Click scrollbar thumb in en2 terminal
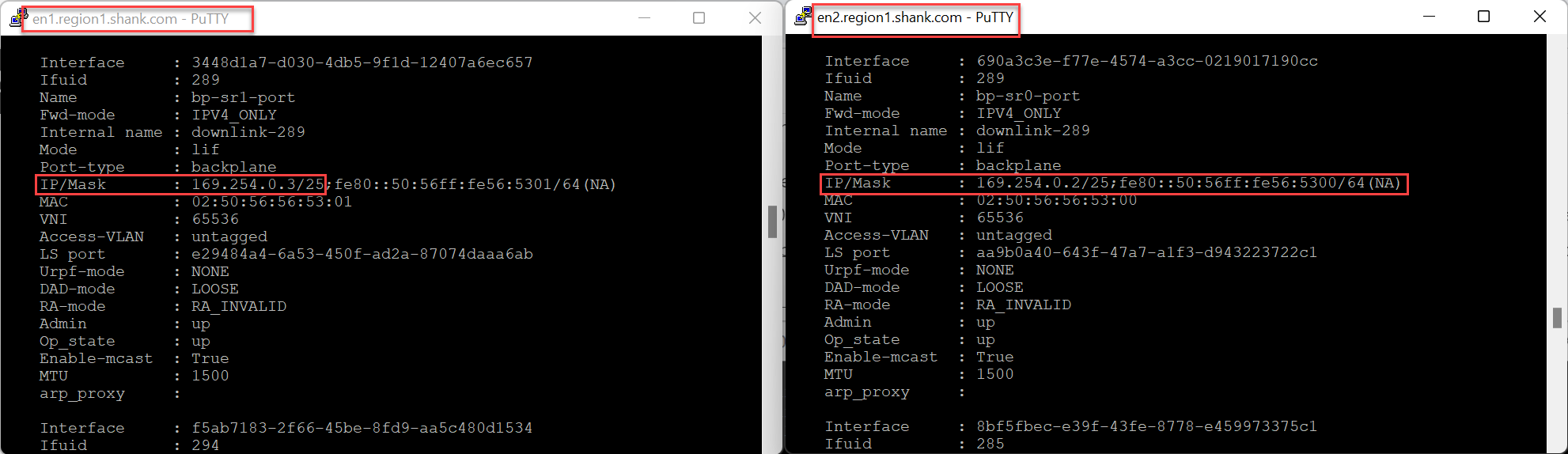 (1557, 317)
